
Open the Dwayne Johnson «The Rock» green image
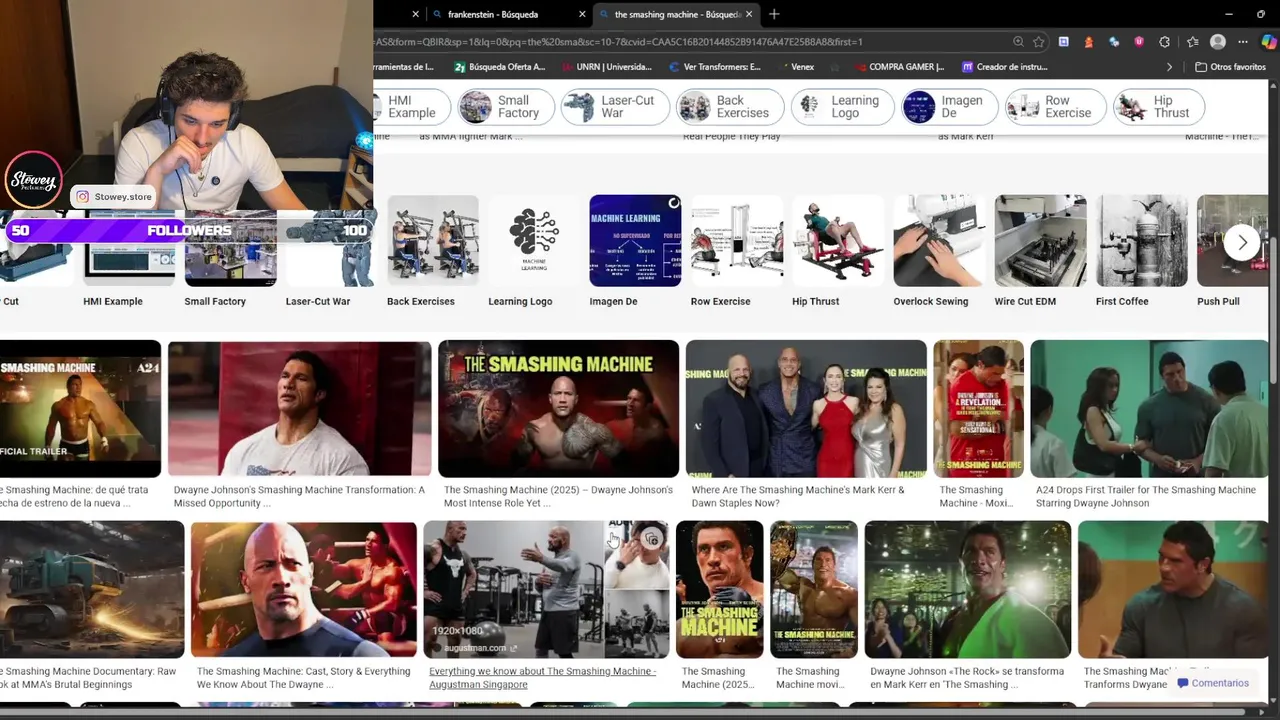pyautogui.click(x=968, y=590)
